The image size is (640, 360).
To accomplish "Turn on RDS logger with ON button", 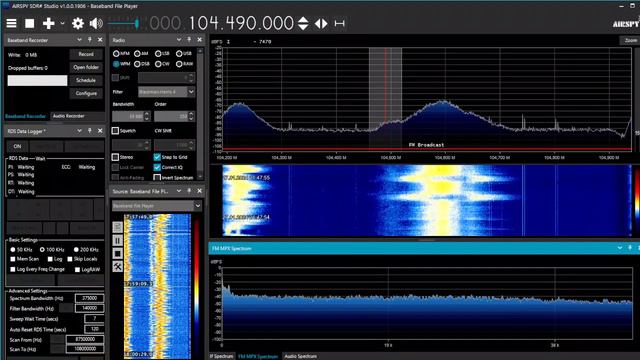I will [17, 146].
